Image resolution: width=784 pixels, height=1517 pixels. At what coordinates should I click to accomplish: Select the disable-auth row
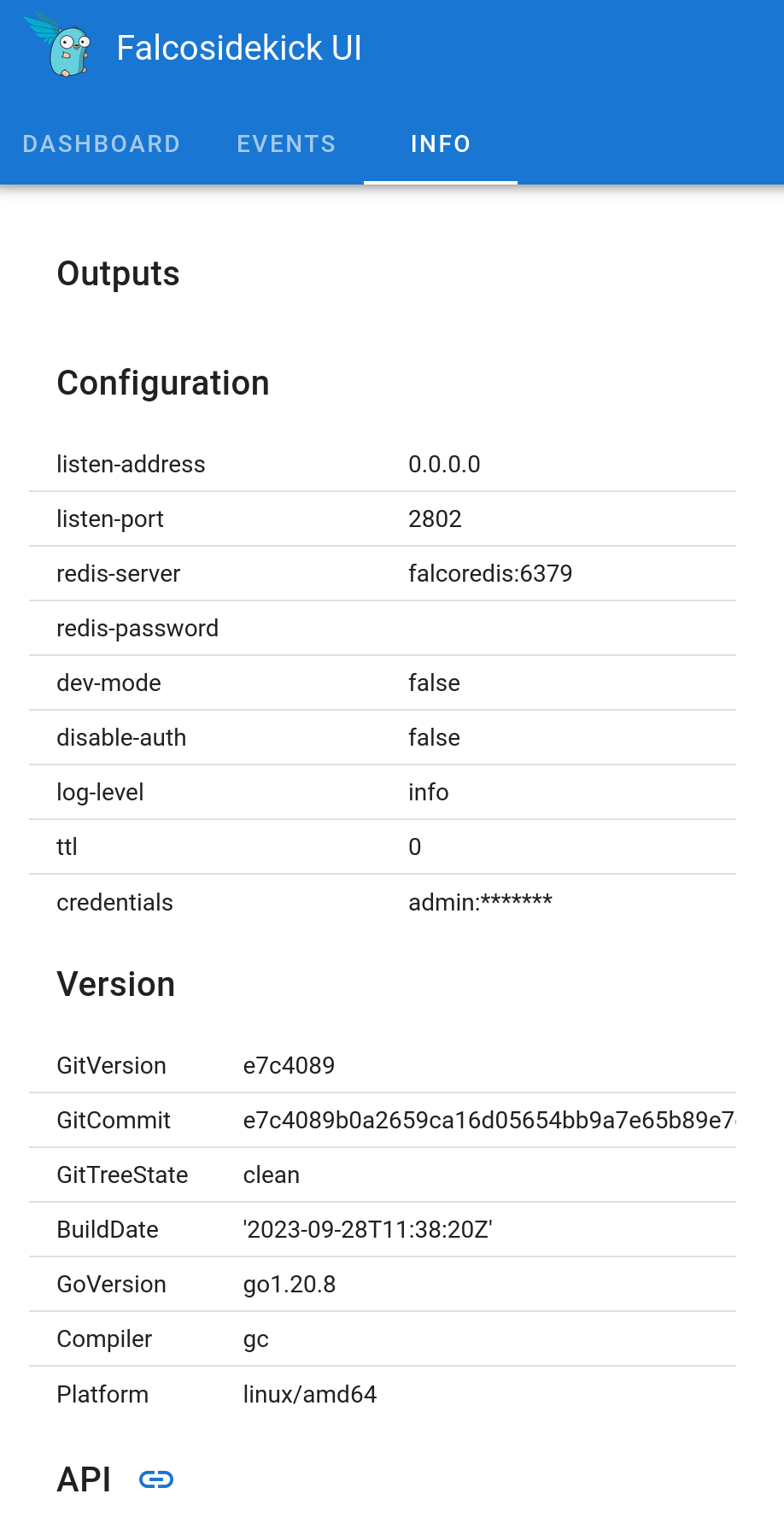(x=121, y=737)
